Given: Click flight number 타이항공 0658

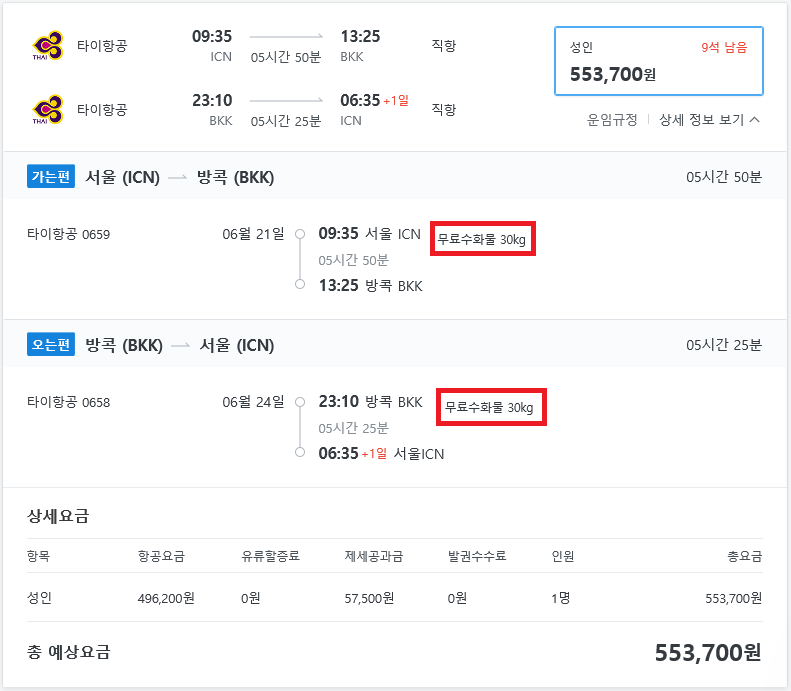Looking at the screenshot, I should 69,403.
